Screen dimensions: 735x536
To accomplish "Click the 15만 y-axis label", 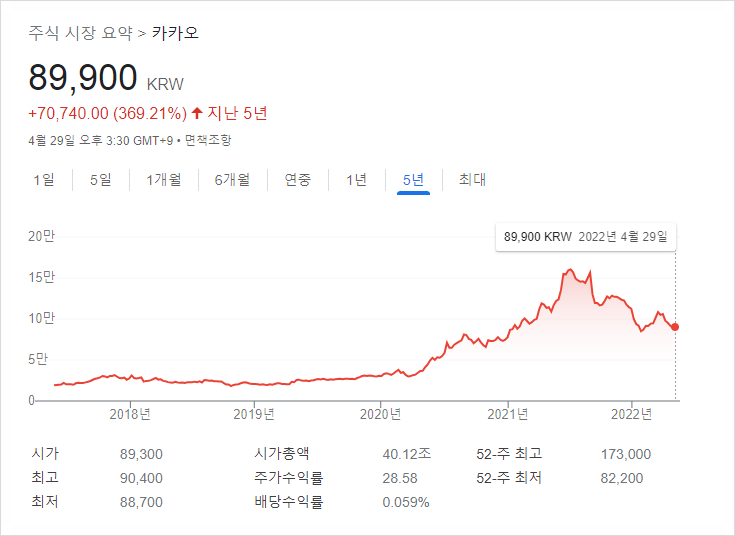I will point(41,277).
